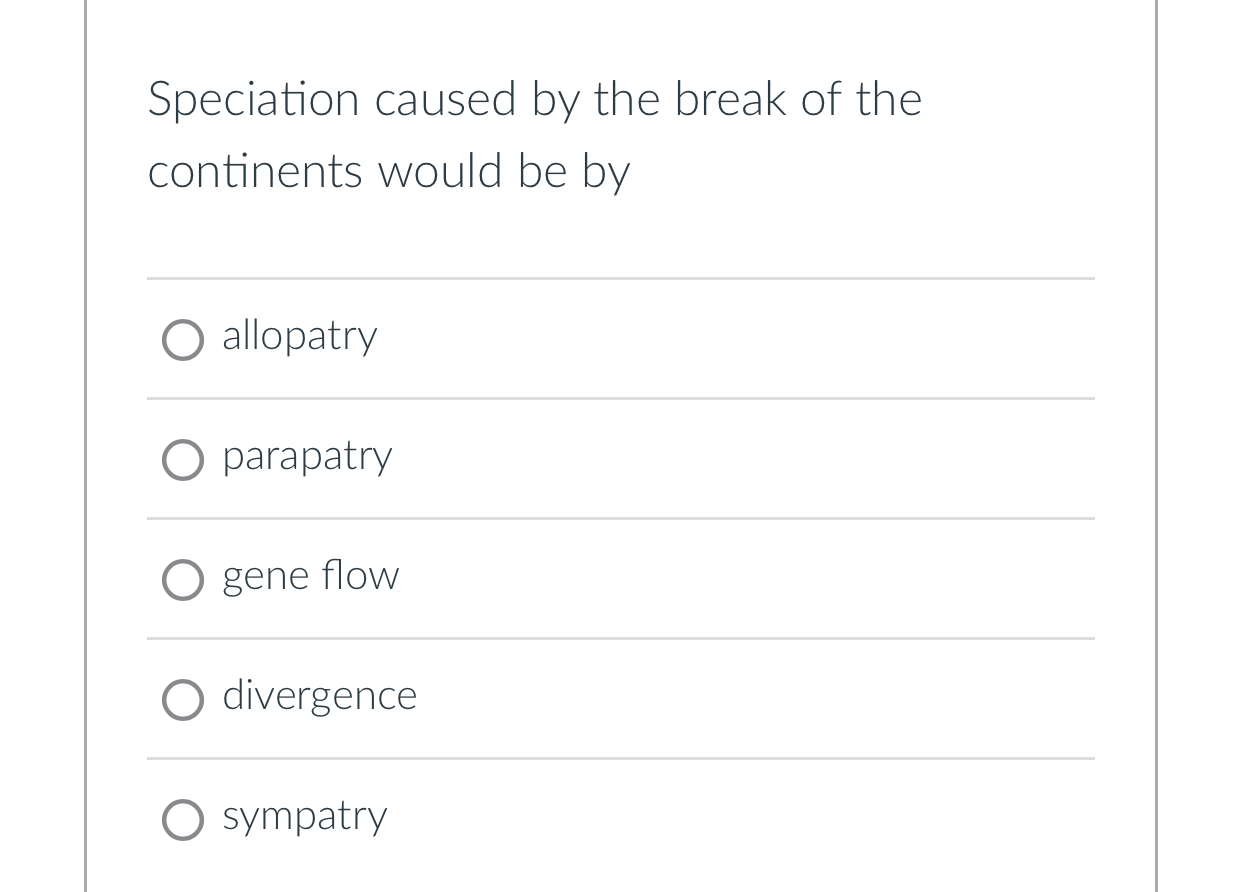
Task: Mark allopatry for the continental break question
Action: [x=183, y=340]
